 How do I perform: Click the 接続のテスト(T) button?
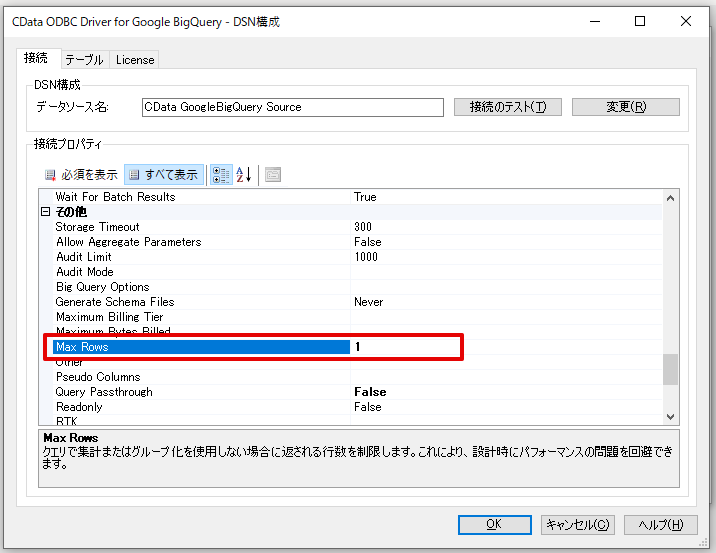(507, 107)
